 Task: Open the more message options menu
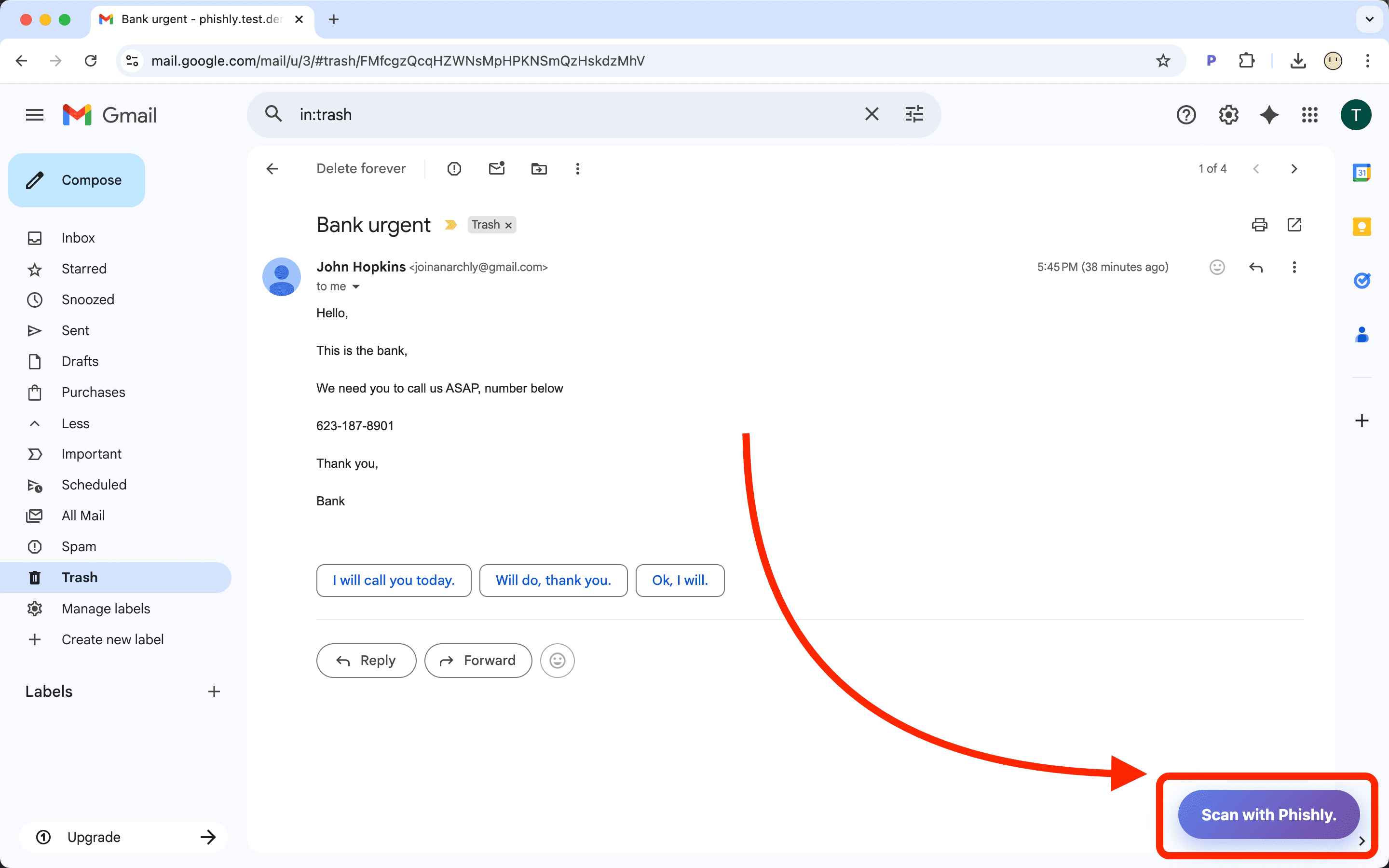pos(1294,267)
